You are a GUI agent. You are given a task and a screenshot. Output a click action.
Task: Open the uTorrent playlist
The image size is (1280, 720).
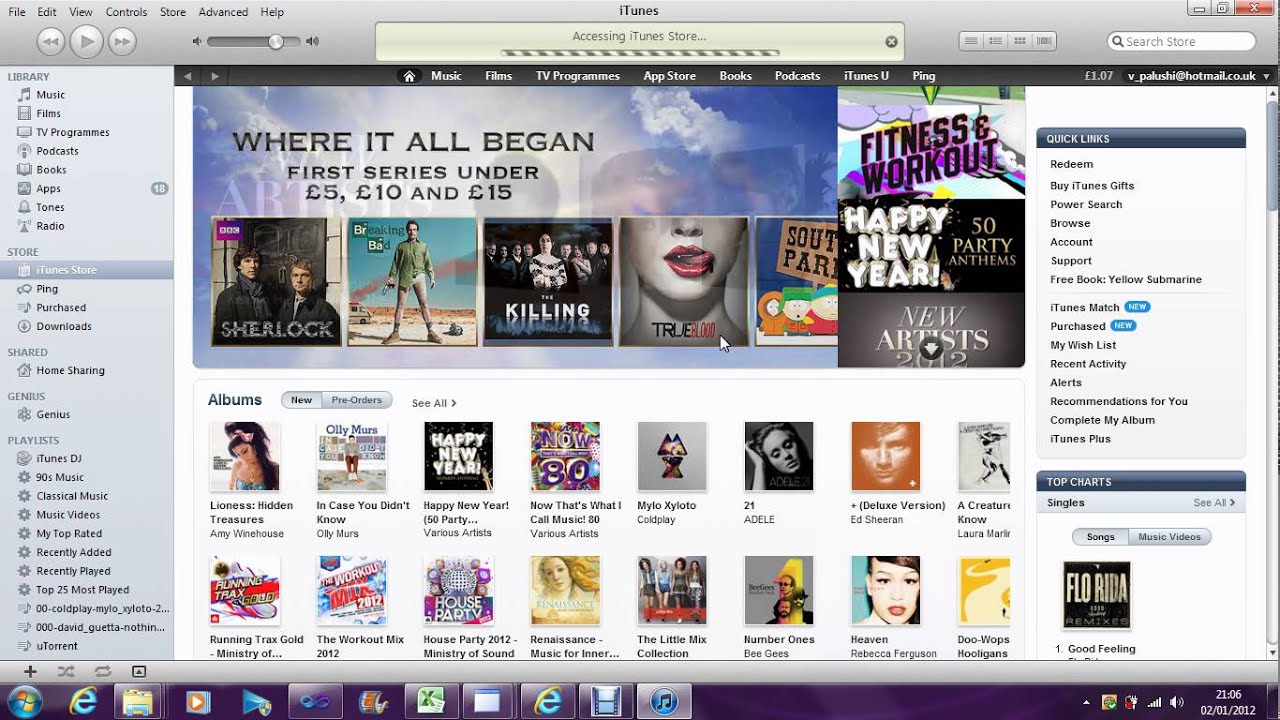[x=58, y=646]
